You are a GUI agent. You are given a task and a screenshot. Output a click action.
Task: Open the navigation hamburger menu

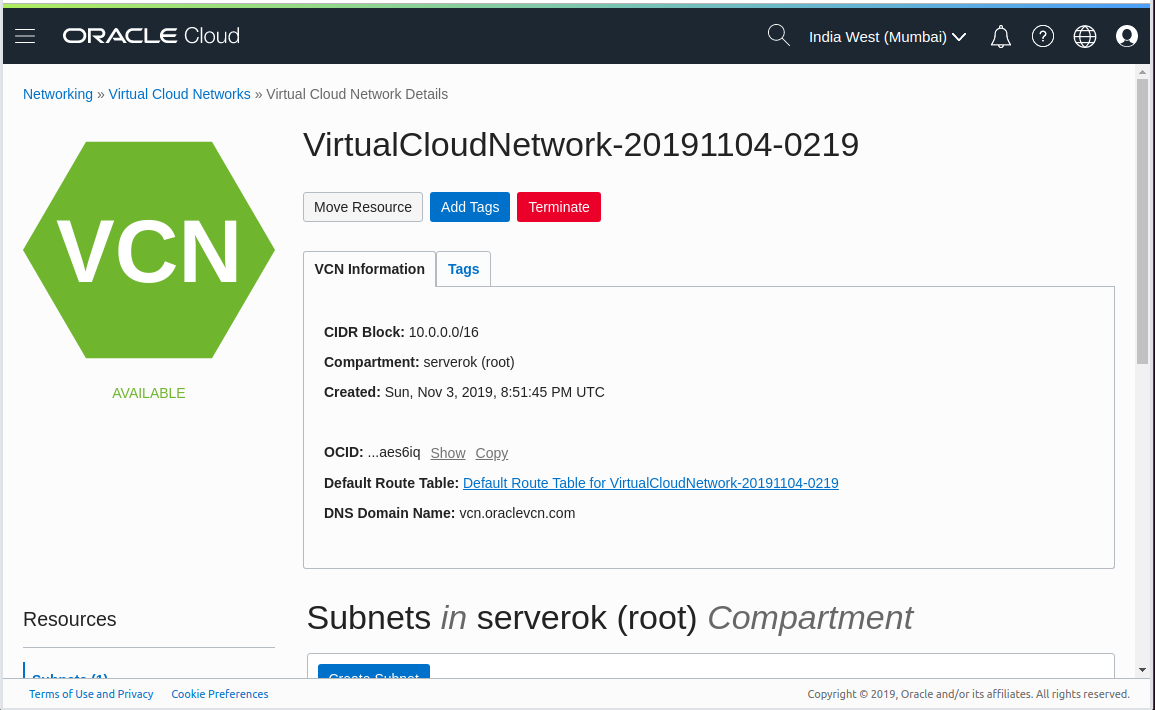point(24,36)
